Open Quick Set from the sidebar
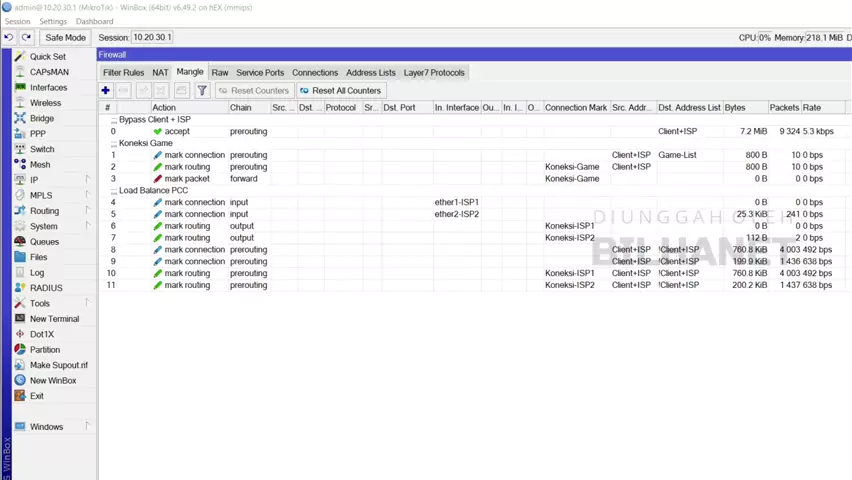Screen dimensions: 852x480 click(47, 57)
